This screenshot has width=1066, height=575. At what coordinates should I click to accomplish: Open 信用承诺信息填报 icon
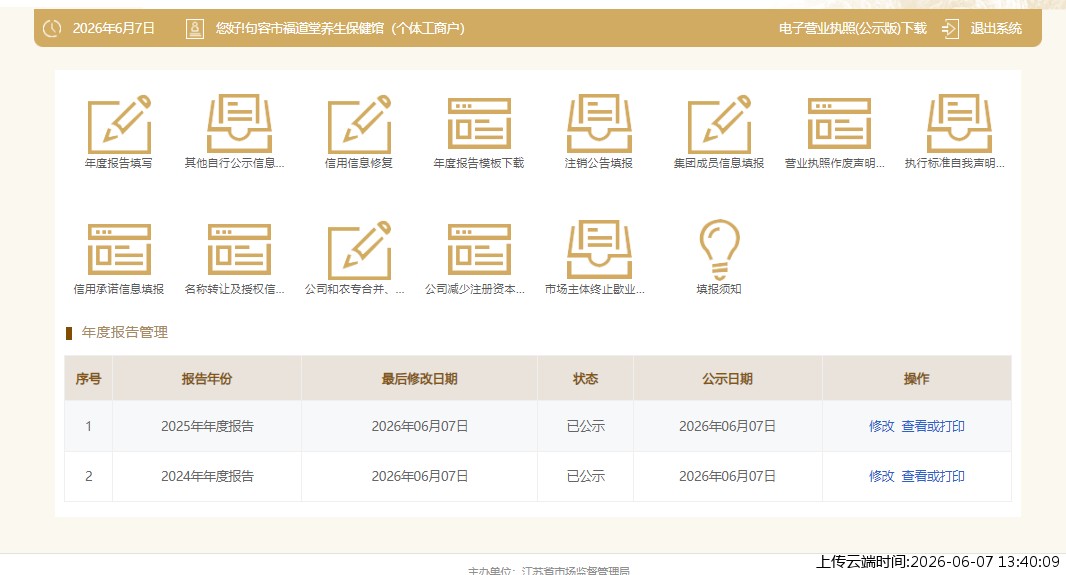tap(119, 249)
